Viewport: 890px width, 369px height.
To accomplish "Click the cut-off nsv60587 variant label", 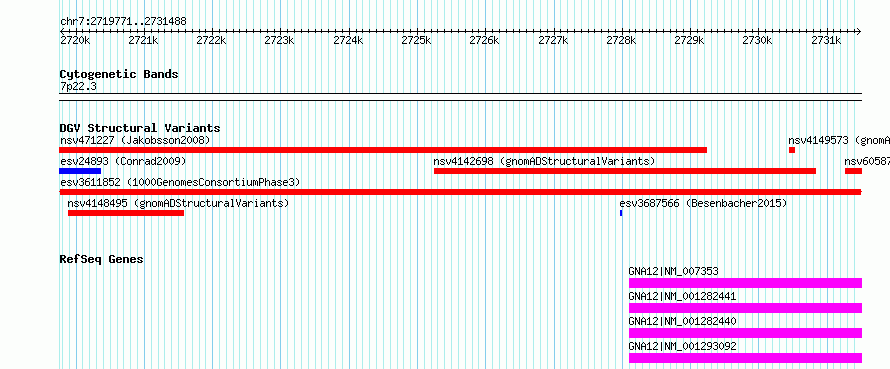I will tap(867, 161).
